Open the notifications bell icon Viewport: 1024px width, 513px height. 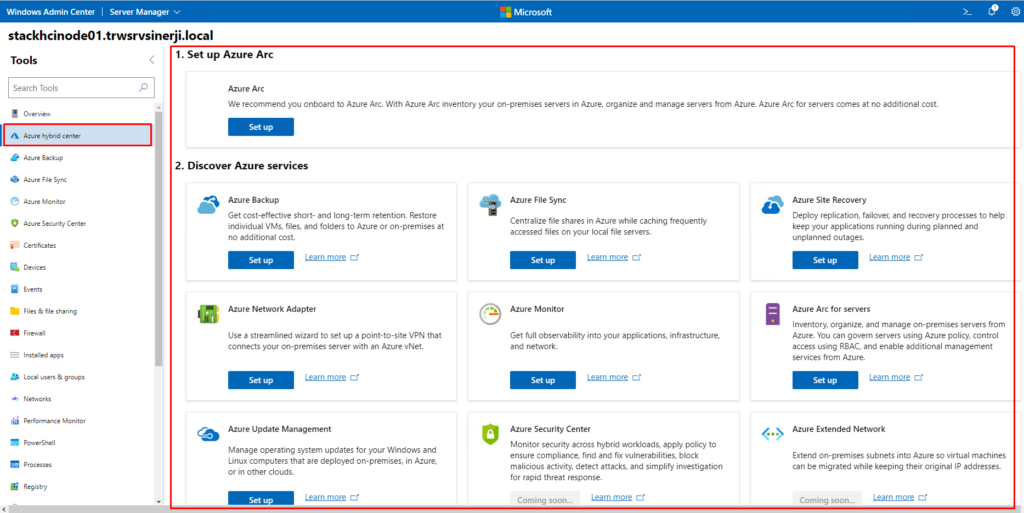pyautogui.click(x=992, y=11)
